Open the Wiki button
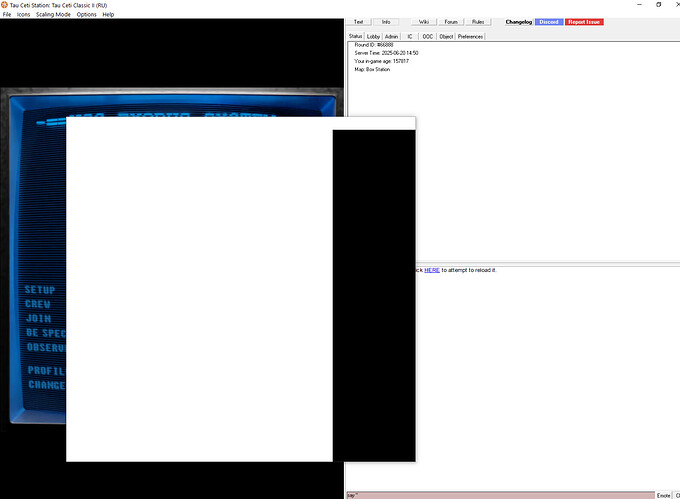Image resolution: width=680 pixels, height=499 pixels. point(424,22)
